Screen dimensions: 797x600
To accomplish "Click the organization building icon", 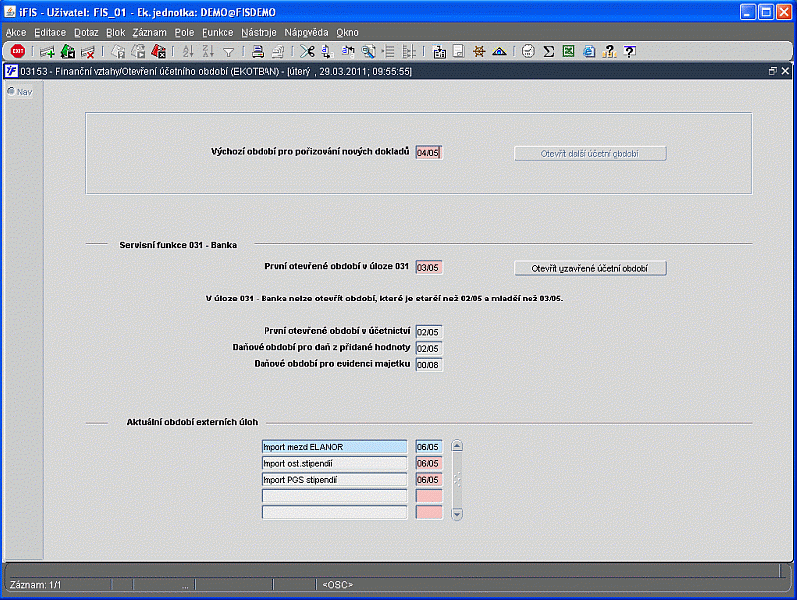I will [439, 51].
